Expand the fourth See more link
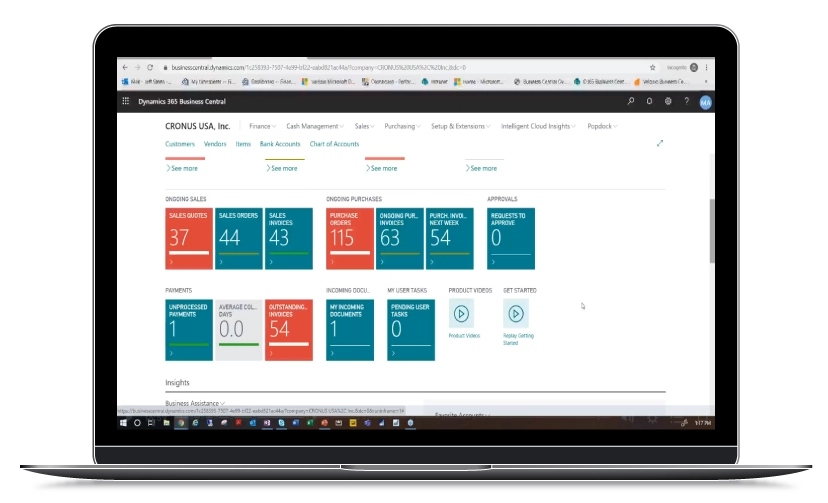Screen dimensions: 828x503 click(481, 168)
